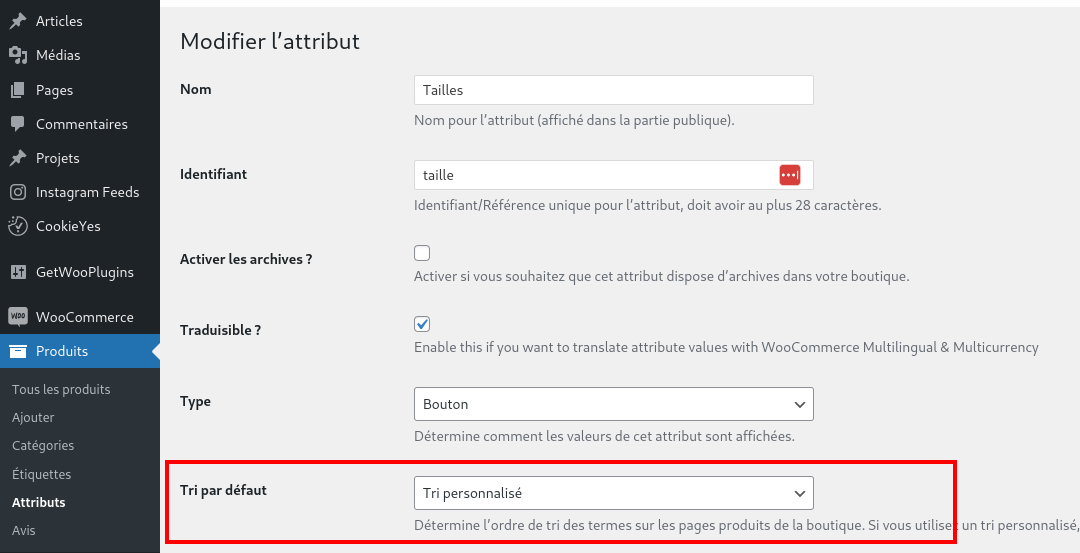The image size is (1080, 553).
Task: Open the Type dropdown showing Bouton
Action: pos(614,404)
